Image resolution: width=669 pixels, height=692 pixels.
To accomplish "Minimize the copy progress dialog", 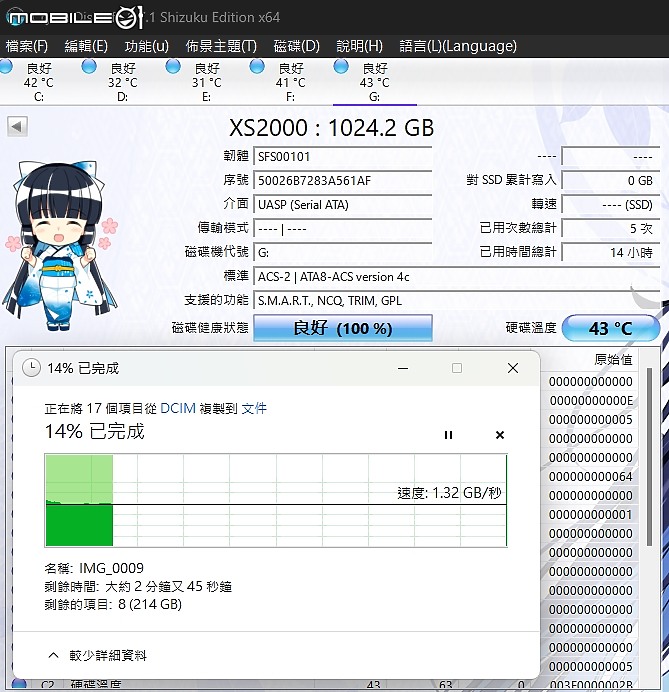I will 403,368.
